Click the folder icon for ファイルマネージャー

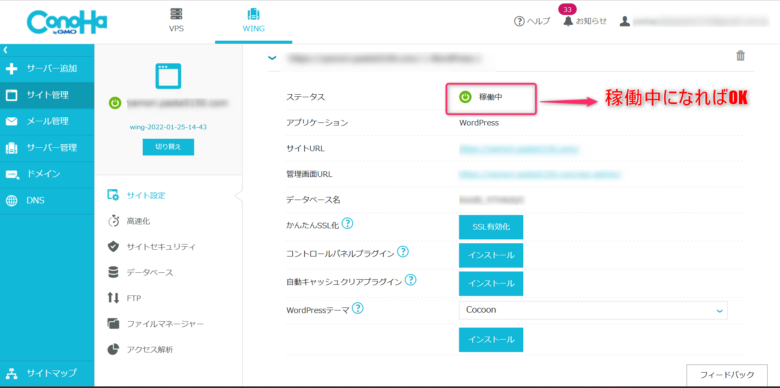(113, 324)
